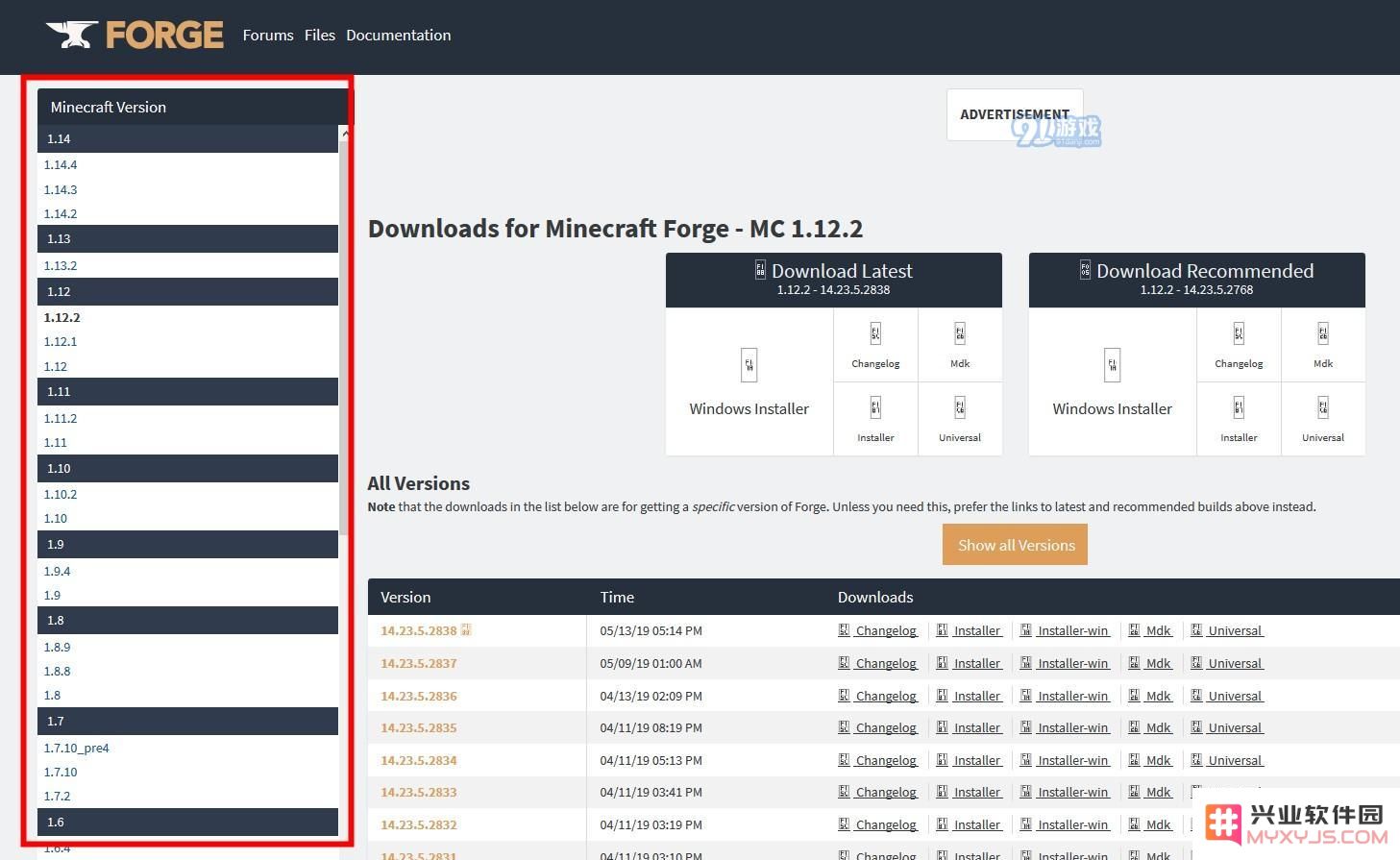This screenshot has width=1400, height=860.
Task: Open Download Recommended Changelog icon
Action: pos(1239,333)
